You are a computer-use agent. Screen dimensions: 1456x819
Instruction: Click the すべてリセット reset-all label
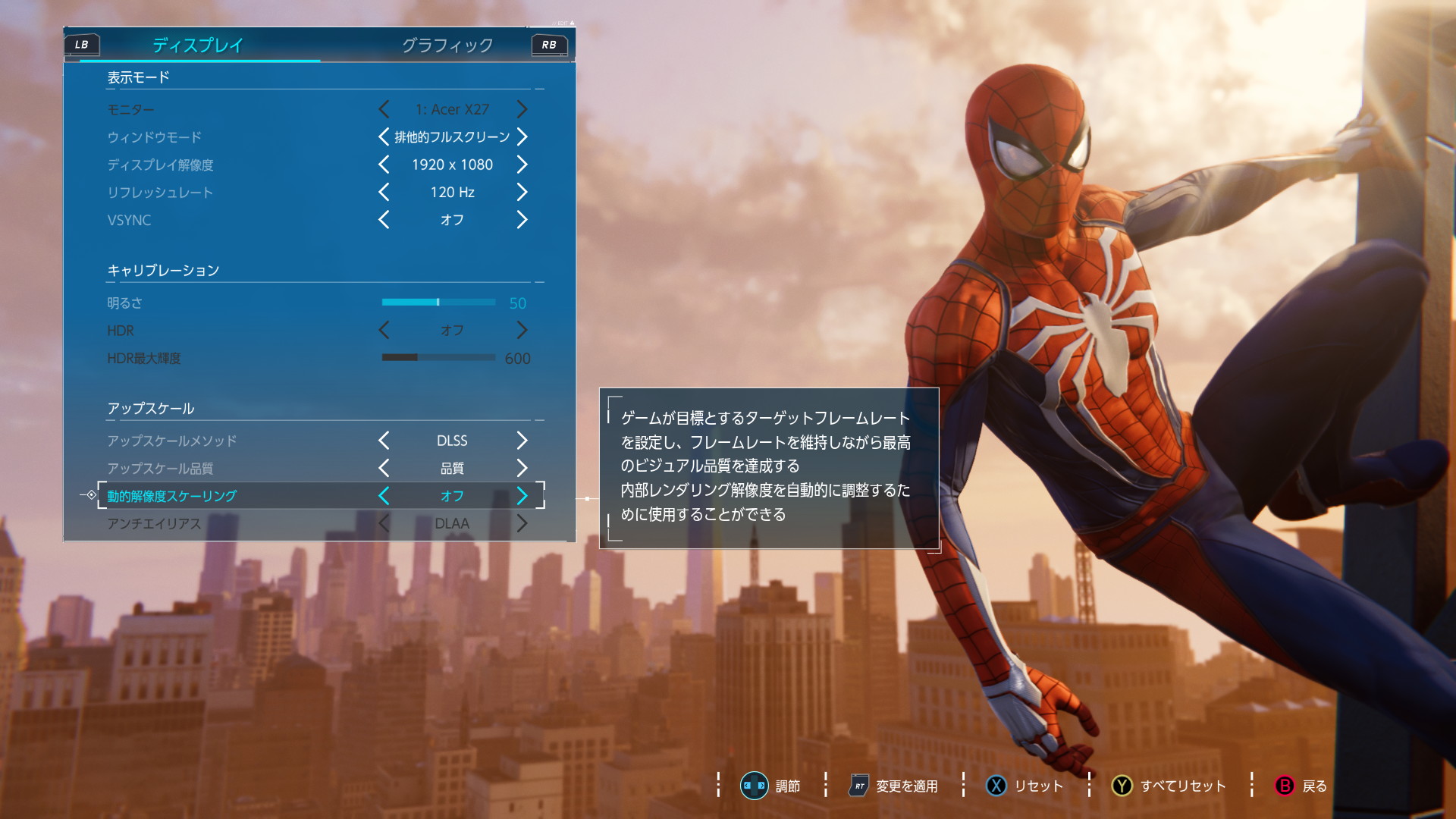pyautogui.click(x=1183, y=786)
